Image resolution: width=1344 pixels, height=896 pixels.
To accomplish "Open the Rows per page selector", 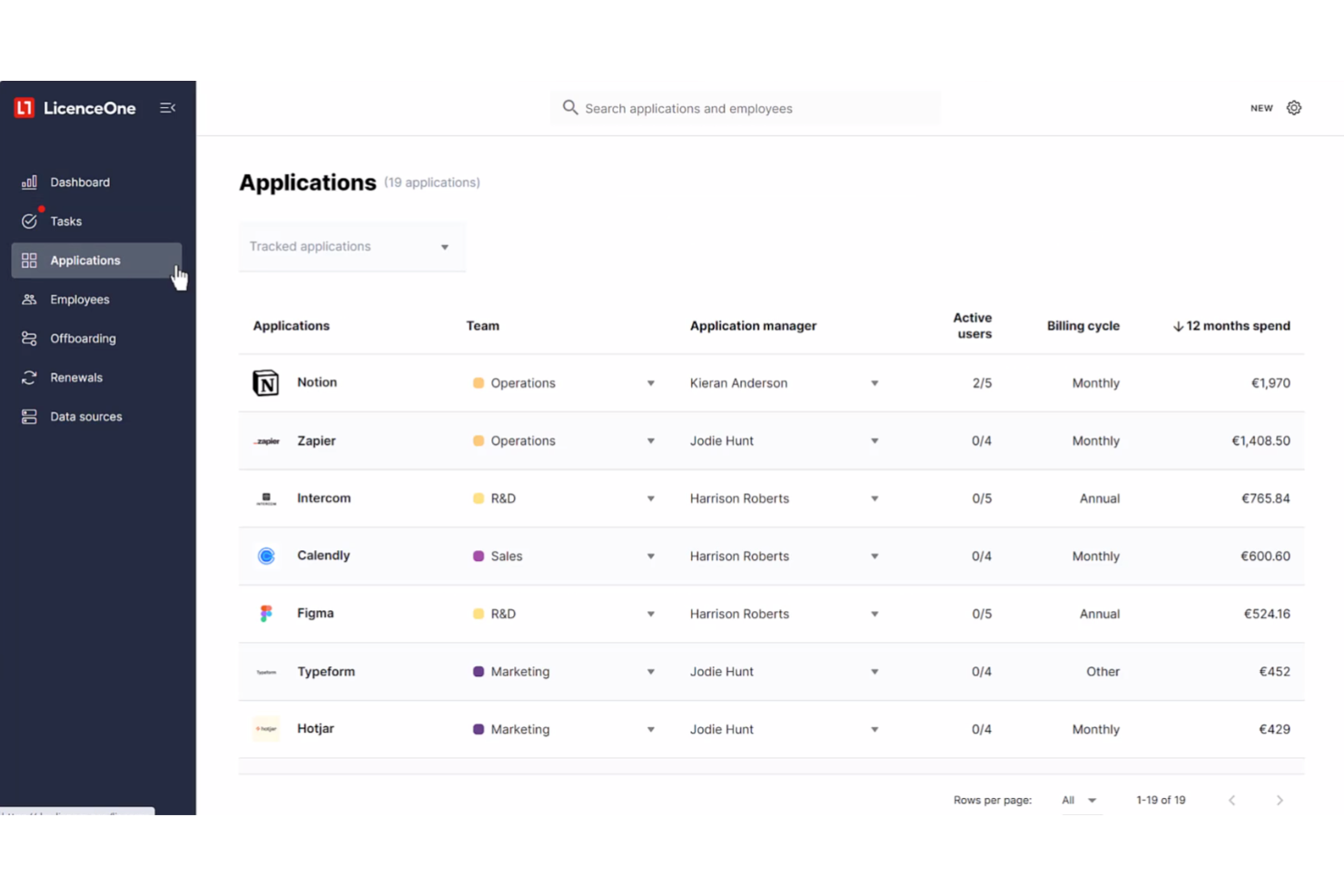I will pyautogui.click(x=1079, y=800).
